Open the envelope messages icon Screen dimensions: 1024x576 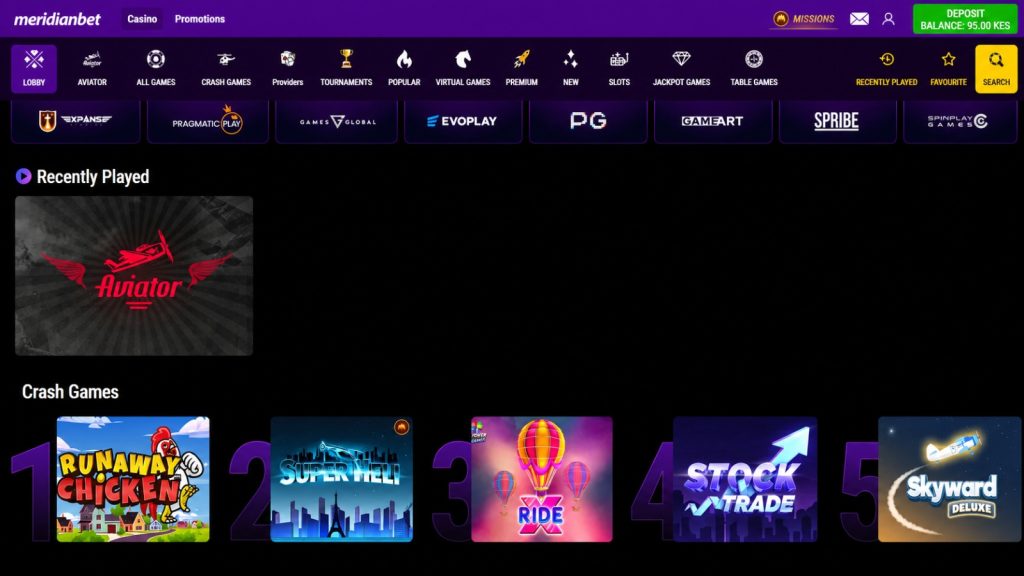(859, 19)
